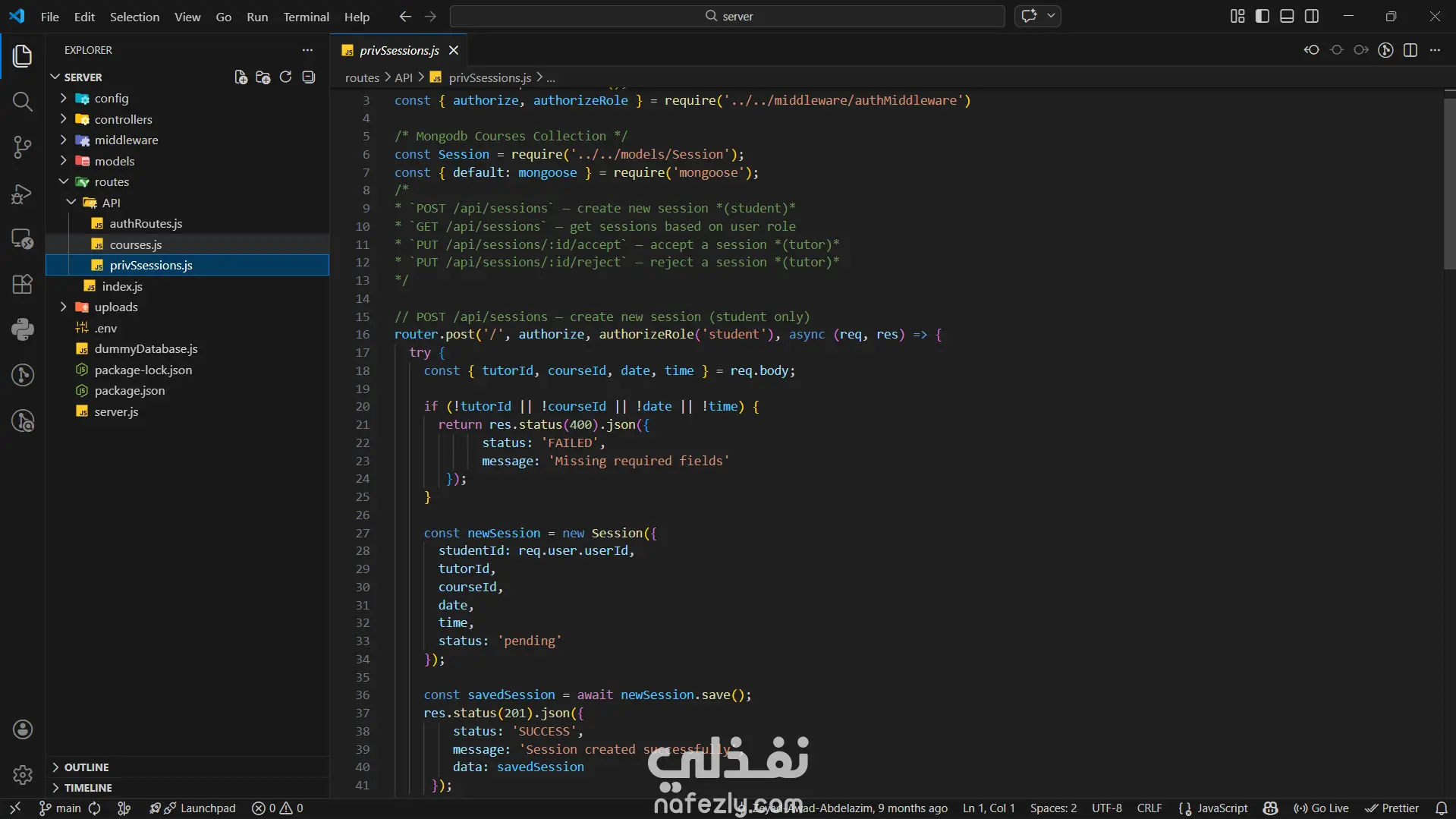Toggle the secondary side bar
The image size is (1456, 819).
[x=1312, y=16]
